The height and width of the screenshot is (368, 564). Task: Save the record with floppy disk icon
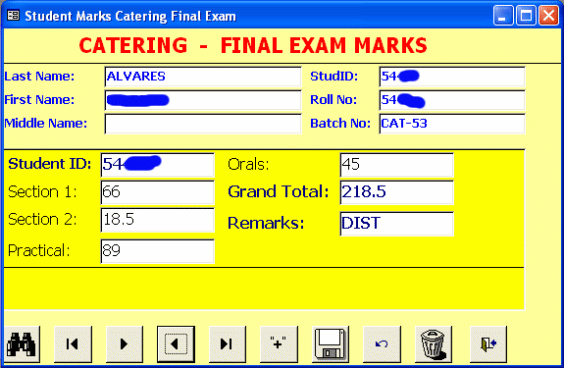(330, 344)
